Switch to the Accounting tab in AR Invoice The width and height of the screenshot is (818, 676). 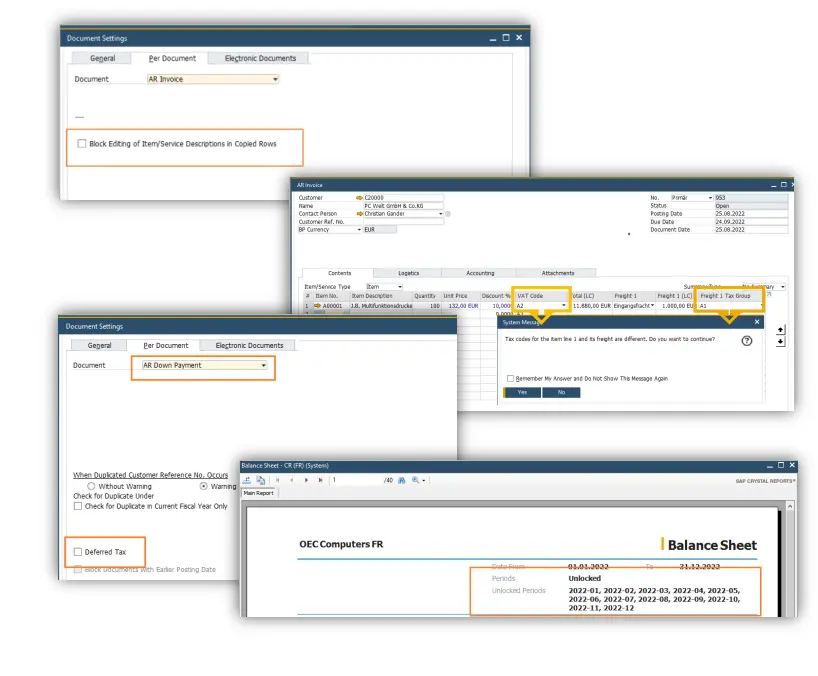coord(480,273)
